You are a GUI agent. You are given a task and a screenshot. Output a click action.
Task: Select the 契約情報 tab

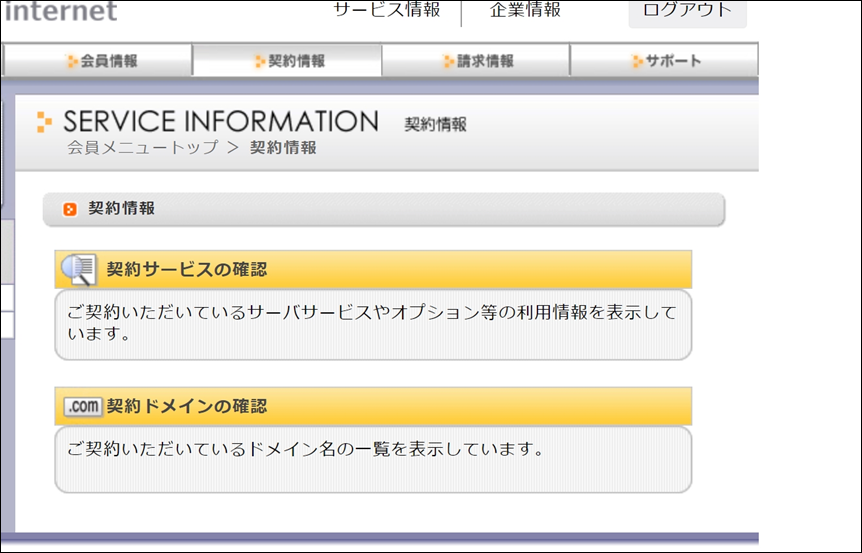pyautogui.click(x=286, y=60)
